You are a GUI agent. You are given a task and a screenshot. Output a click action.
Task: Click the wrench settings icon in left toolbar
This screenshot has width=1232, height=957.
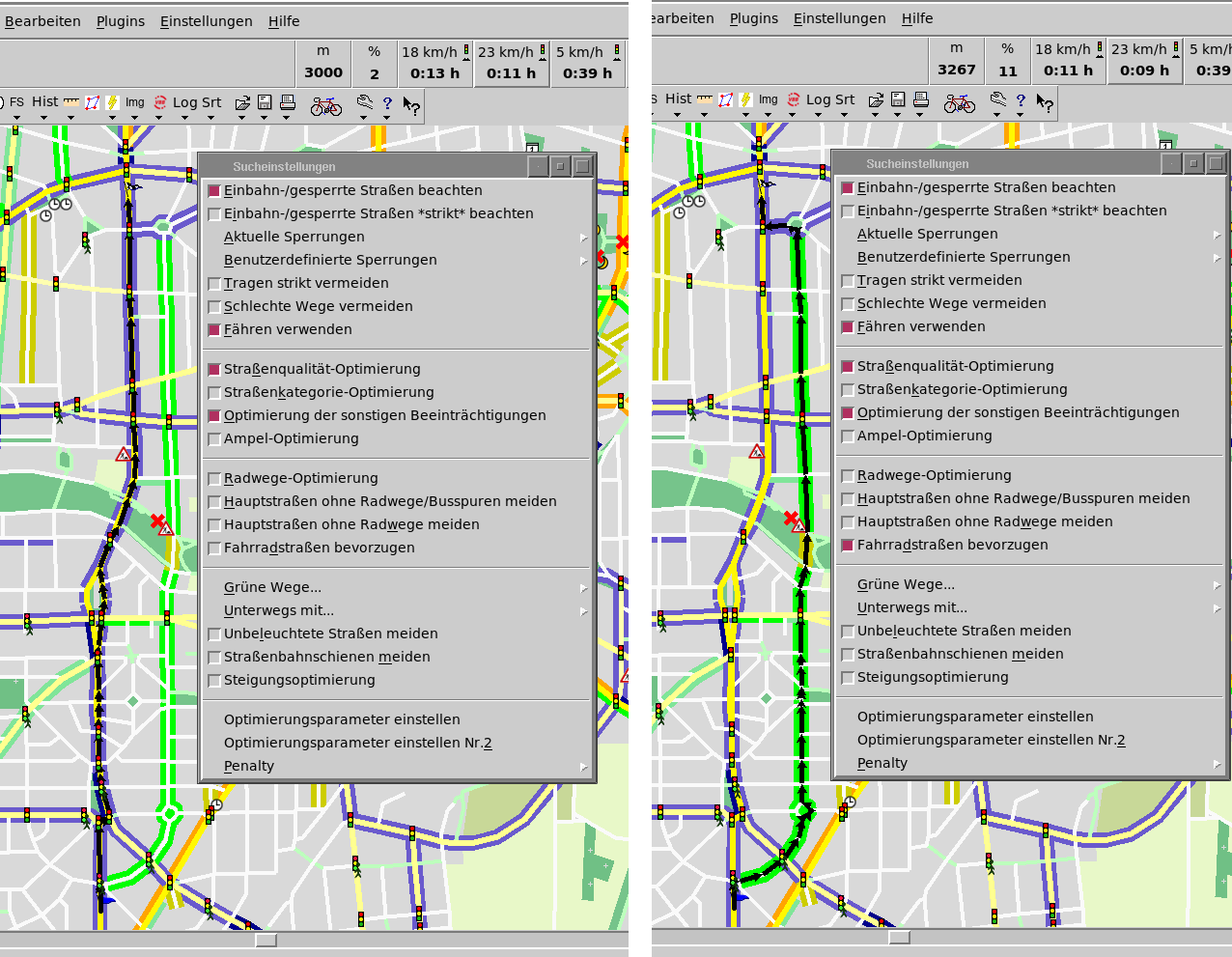coord(364,102)
